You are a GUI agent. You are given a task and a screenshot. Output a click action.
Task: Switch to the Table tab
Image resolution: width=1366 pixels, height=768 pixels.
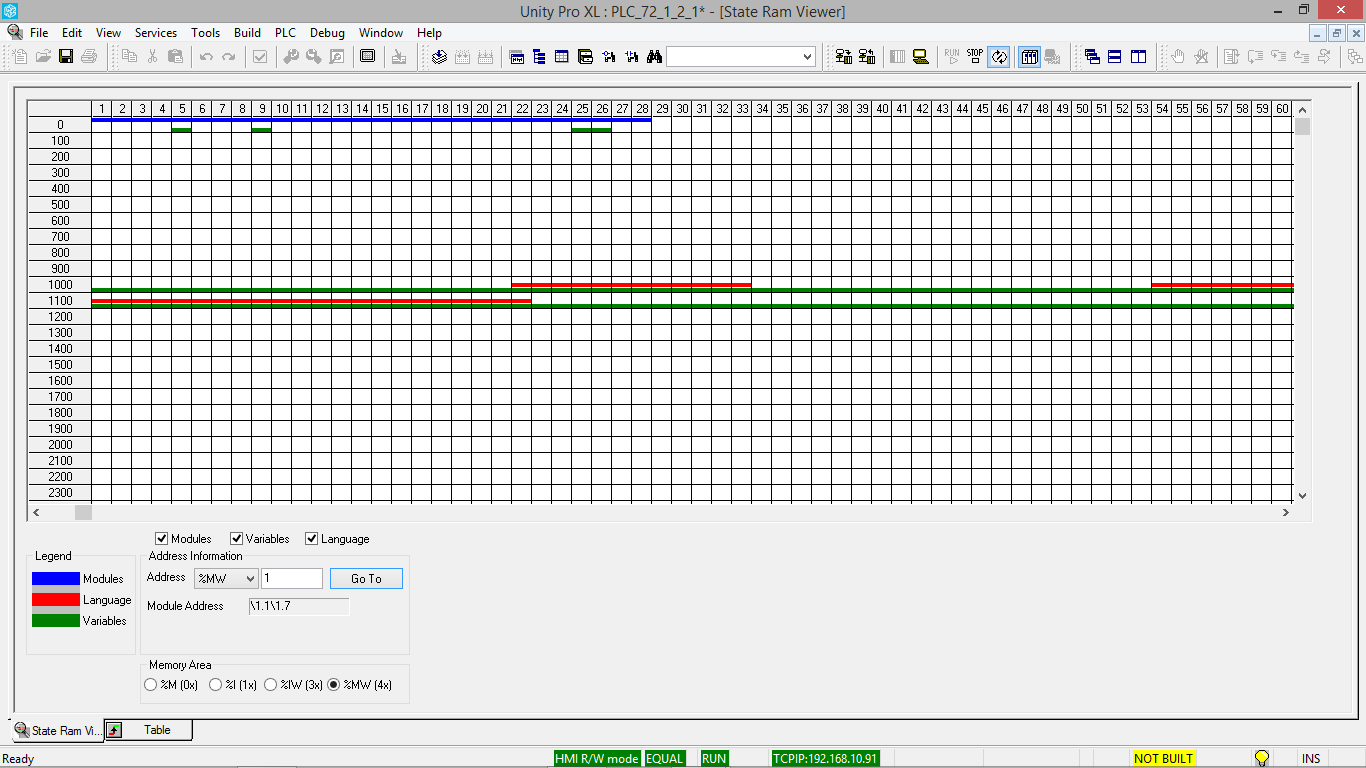coord(155,730)
